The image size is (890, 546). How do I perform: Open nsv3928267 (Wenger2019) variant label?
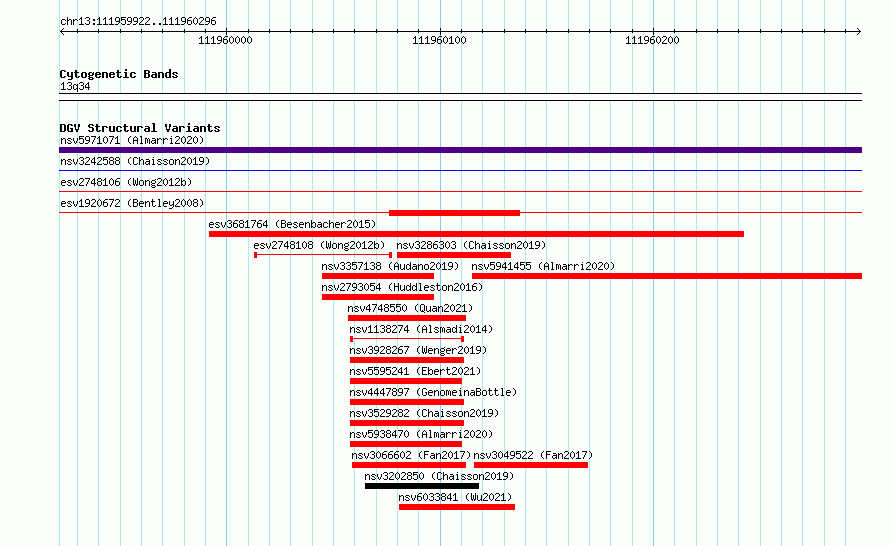point(418,350)
